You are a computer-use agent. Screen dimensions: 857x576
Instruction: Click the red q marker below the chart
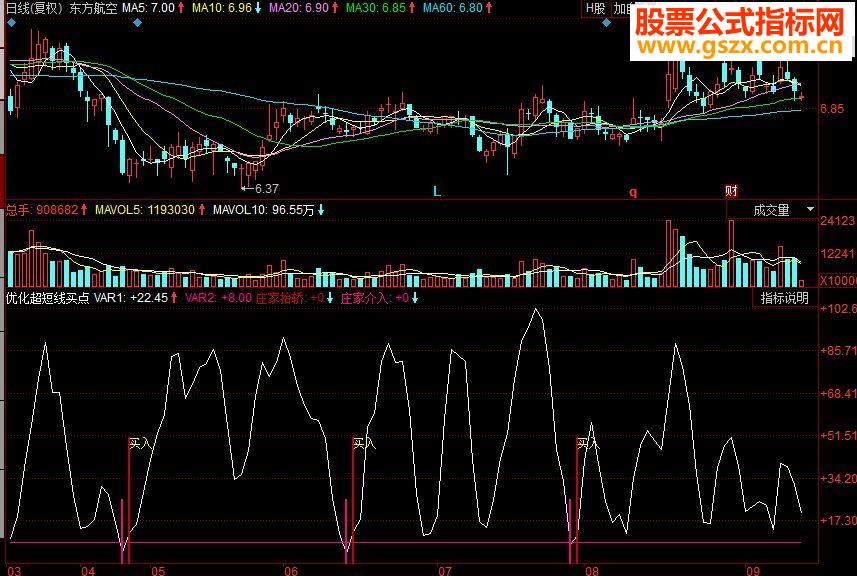click(633, 192)
